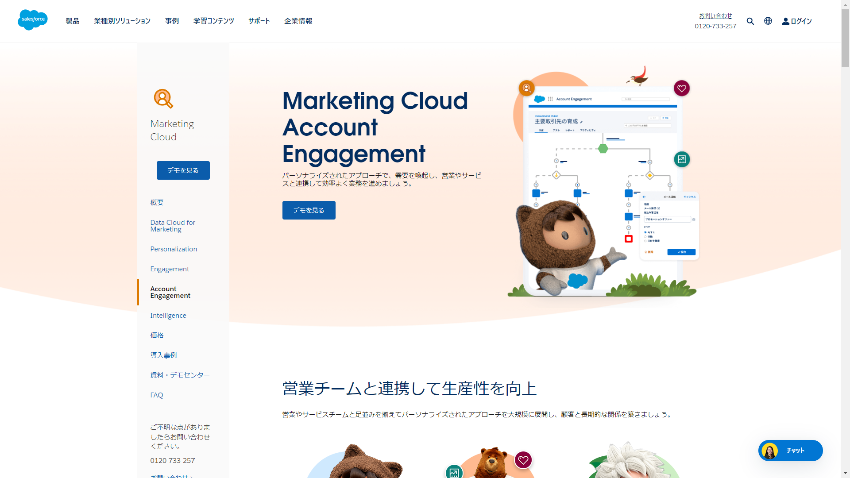The image size is (850, 478).
Task: Click the sidebar デモを見る button
Action: tap(183, 170)
